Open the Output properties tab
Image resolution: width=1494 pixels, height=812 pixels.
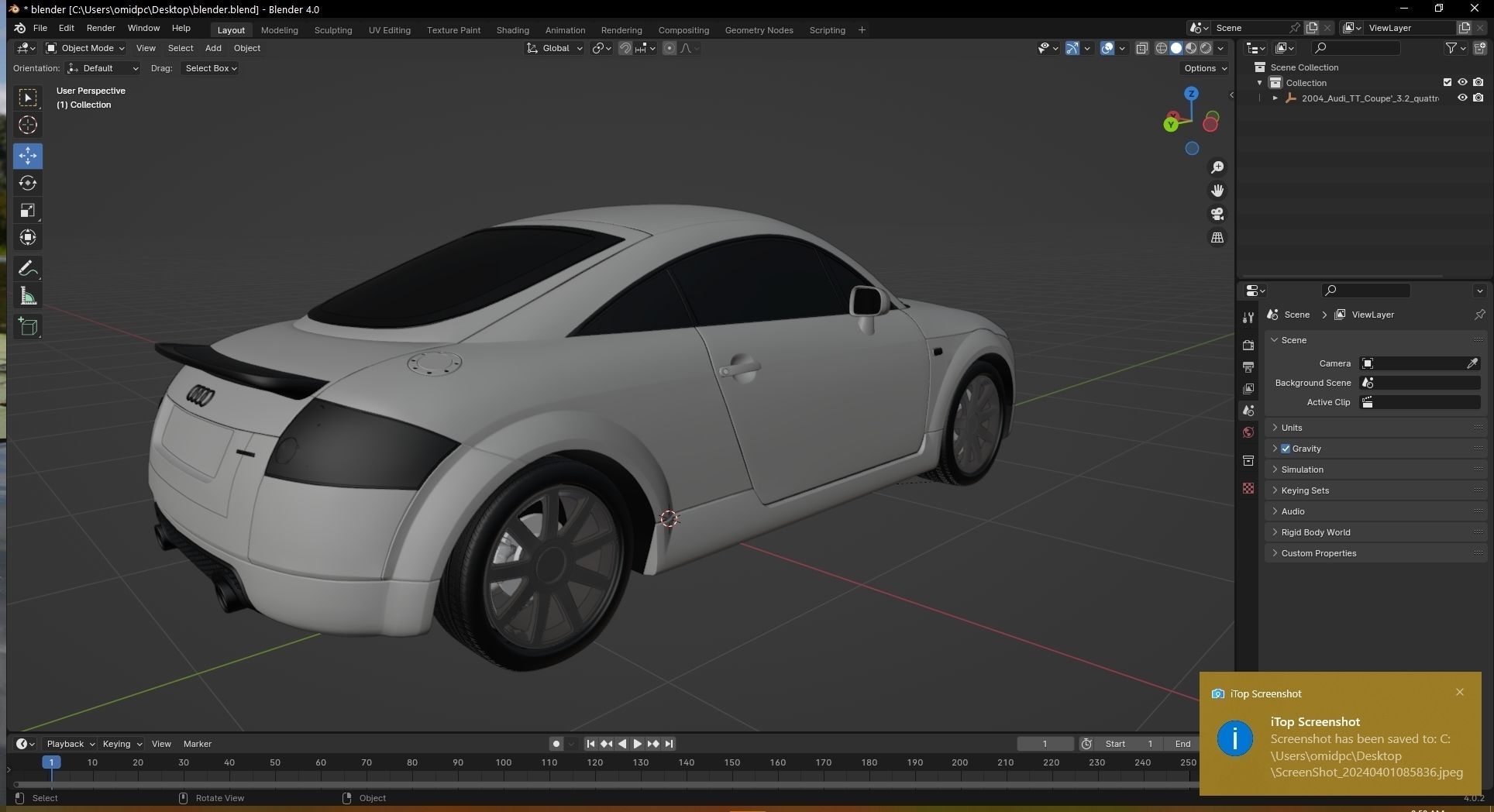tap(1248, 366)
